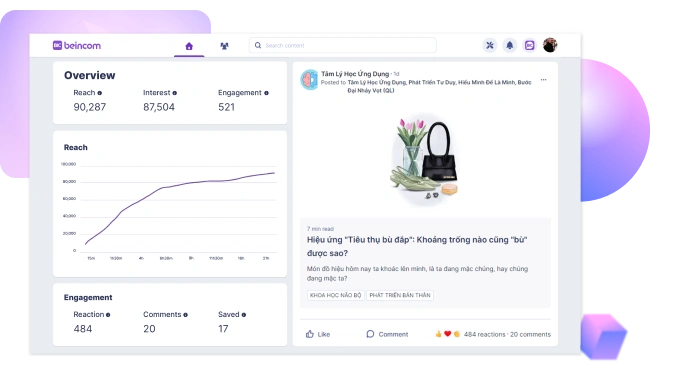Open the pinwheel icon in header
The height and width of the screenshot is (386, 673).
[x=489, y=45]
